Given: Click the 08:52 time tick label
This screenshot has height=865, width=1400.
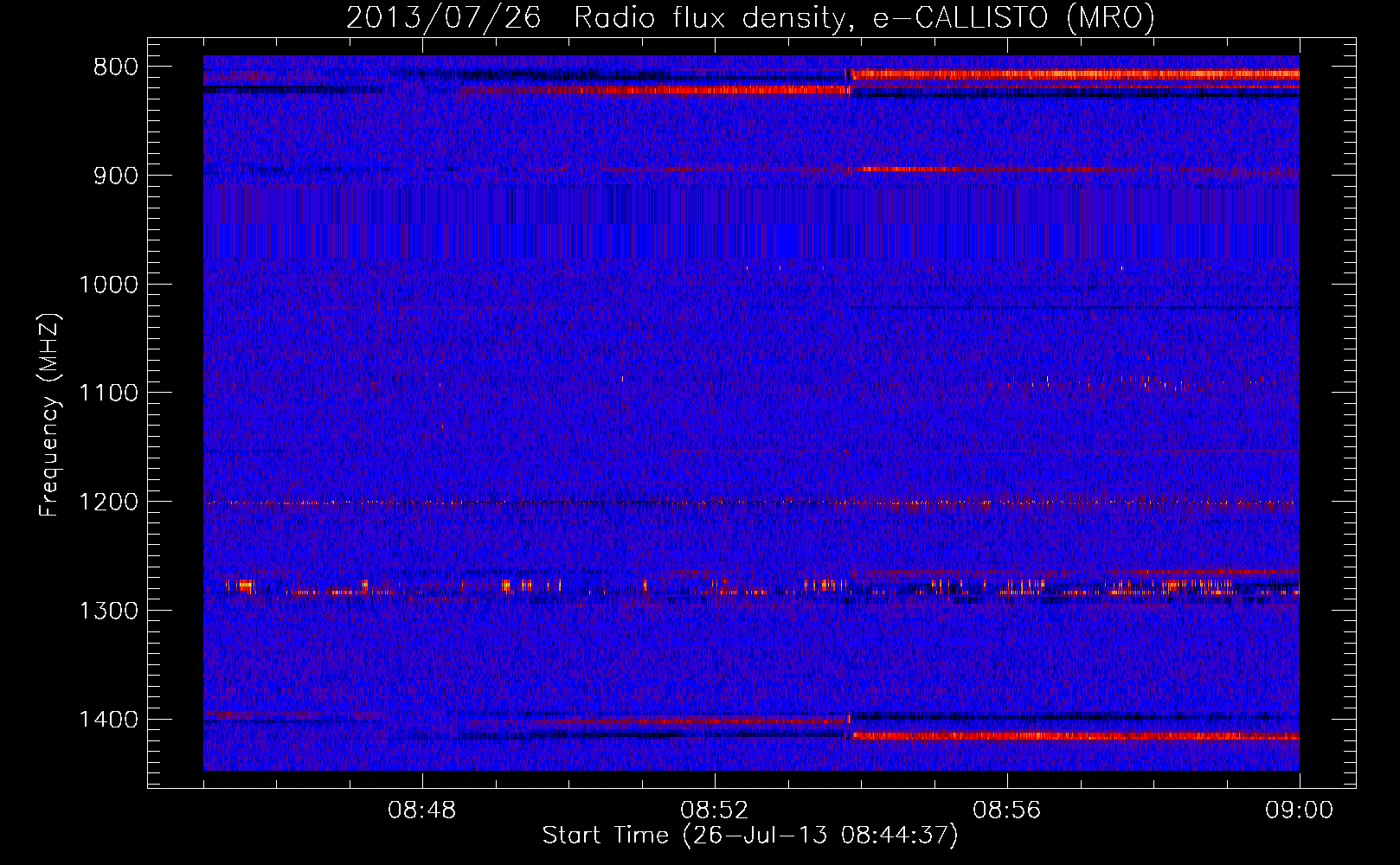Looking at the screenshot, I should 714,811.
